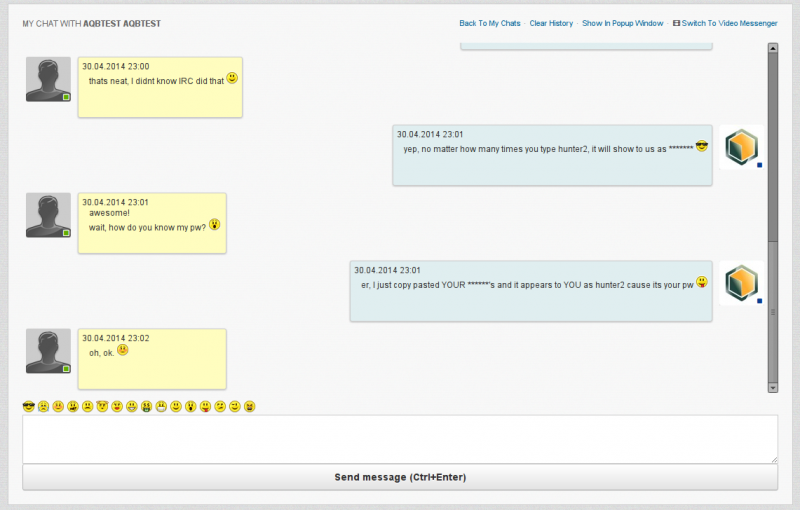Insert the cool sunglasses emoticon from picker row
Screen dimensions: 800x510
click(x=29, y=406)
